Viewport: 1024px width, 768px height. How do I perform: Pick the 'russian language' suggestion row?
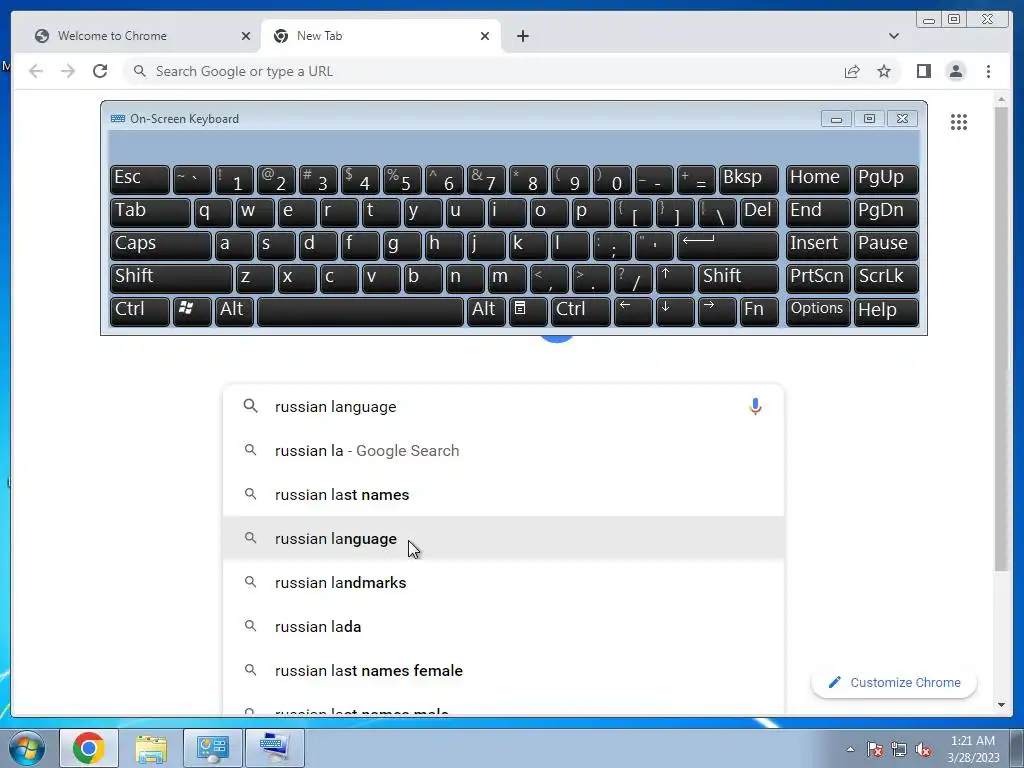pyautogui.click(x=503, y=538)
